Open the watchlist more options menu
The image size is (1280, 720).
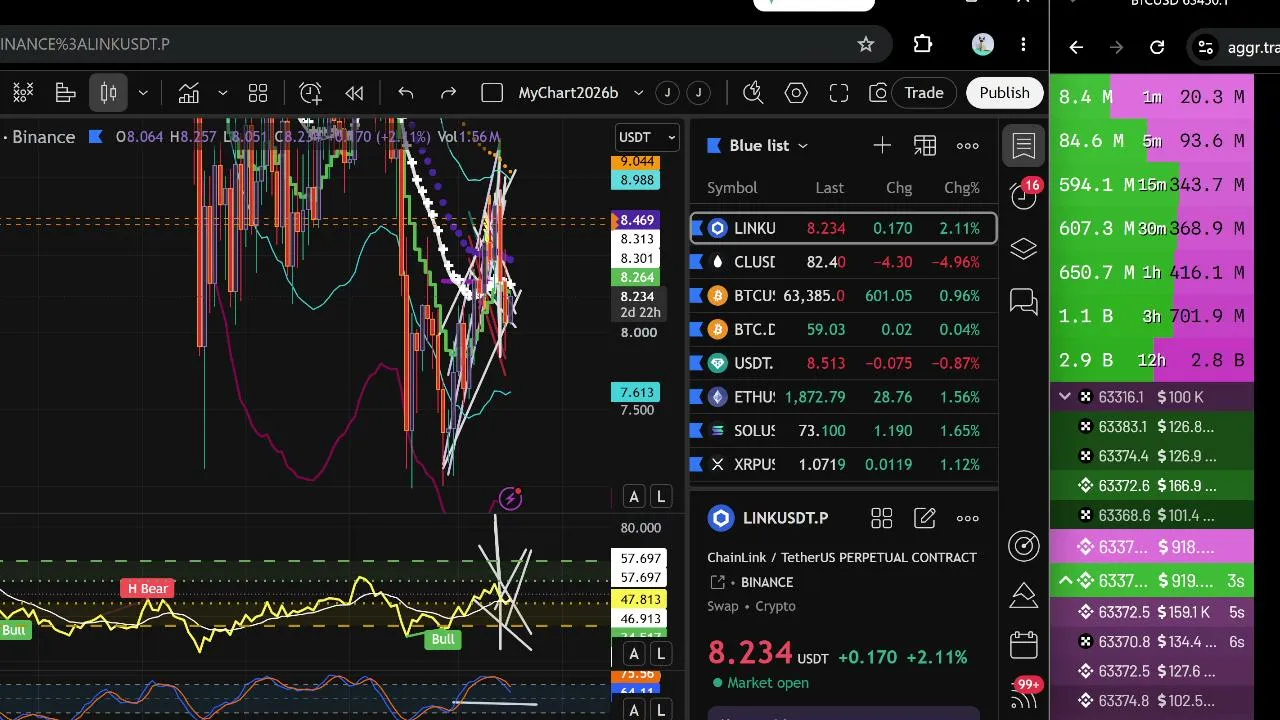tap(968, 146)
